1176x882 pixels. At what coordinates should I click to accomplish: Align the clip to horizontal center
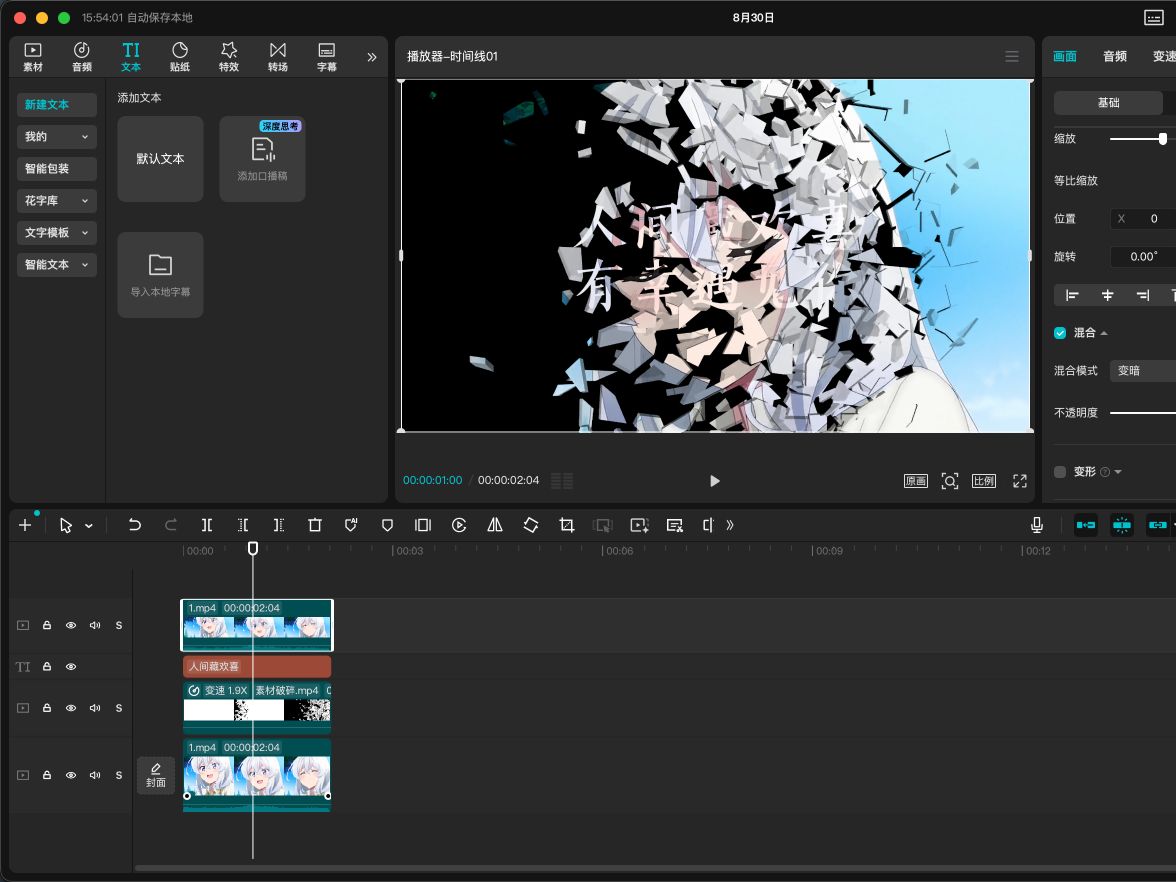1107,296
